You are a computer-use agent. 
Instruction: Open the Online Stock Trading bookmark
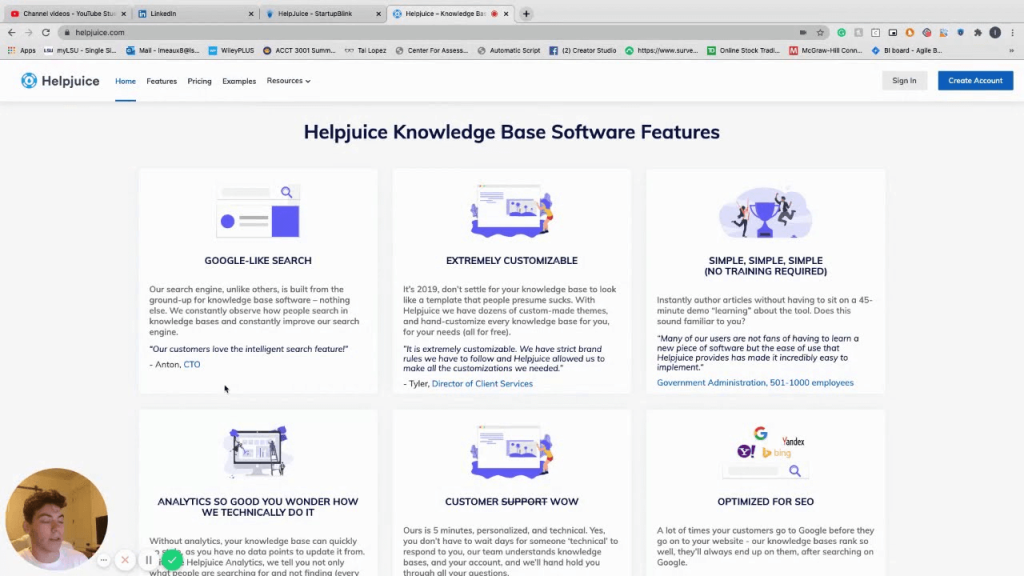click(x=744, y=50)
